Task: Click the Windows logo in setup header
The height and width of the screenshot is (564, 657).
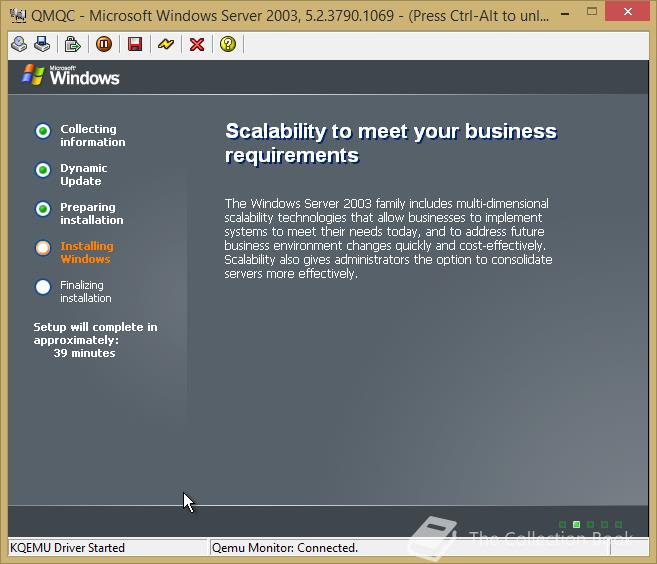Action: pyautogui.click(x=71, y=75)
